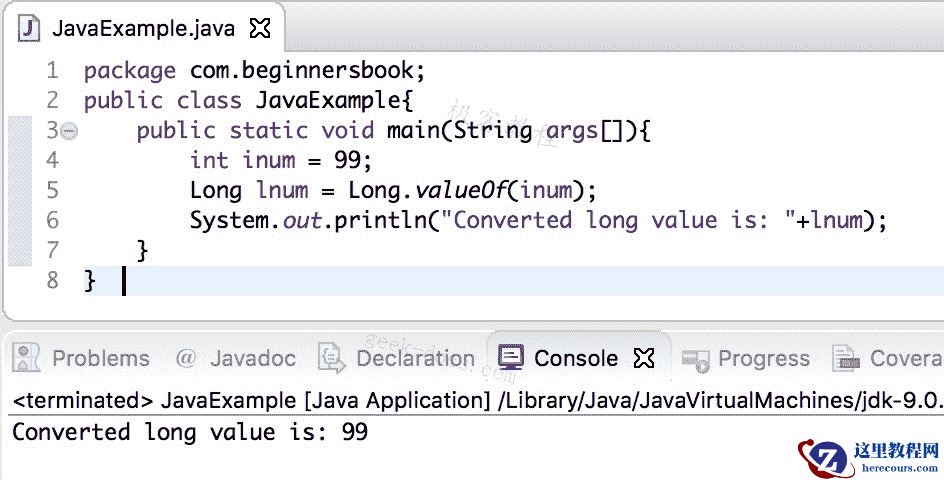This screenshot has height=480, width=944.
Task: Click 'println' in line 6
Action: coord(380,220)
